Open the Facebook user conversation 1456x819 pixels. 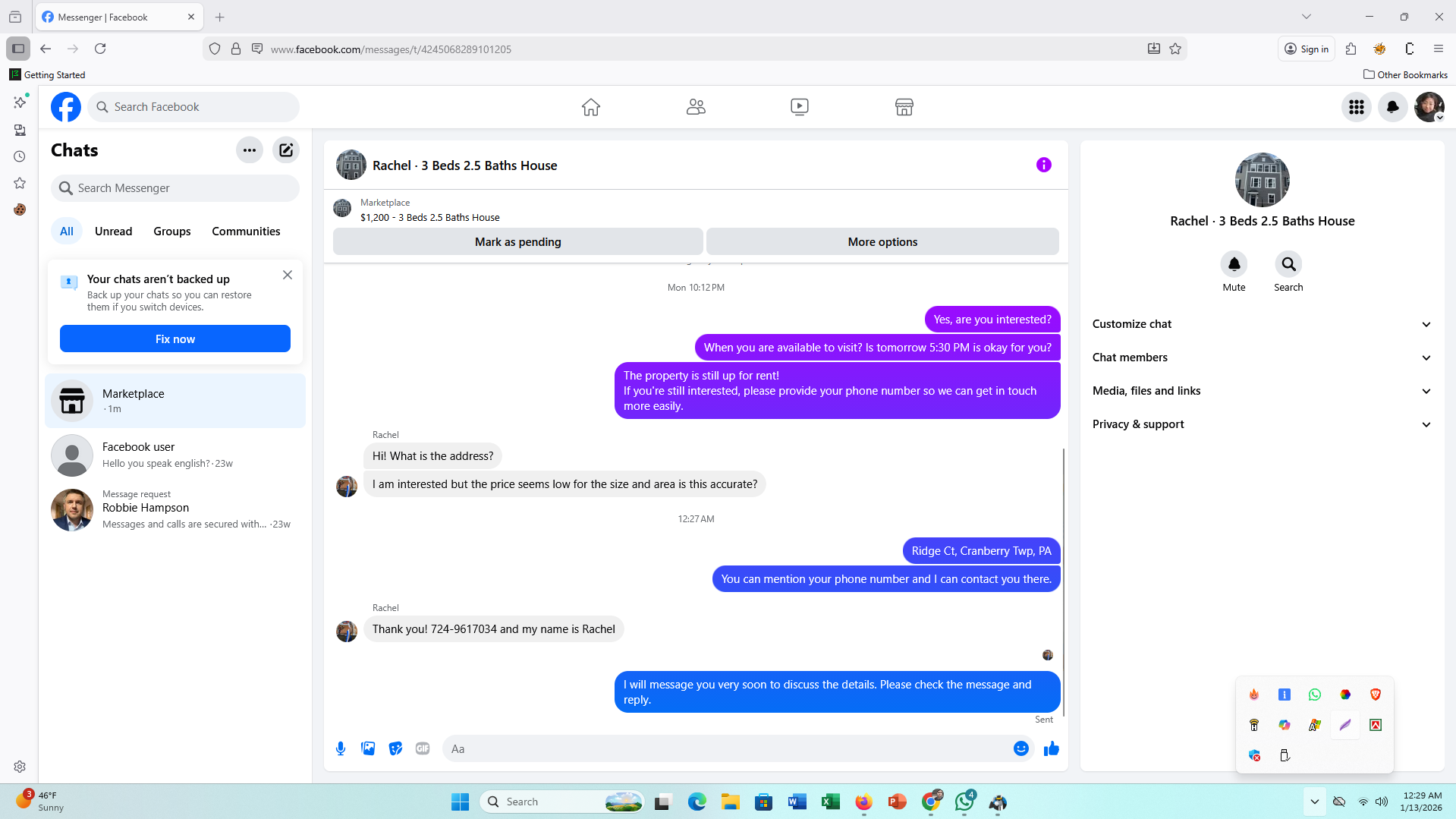[x=175, y=455]
